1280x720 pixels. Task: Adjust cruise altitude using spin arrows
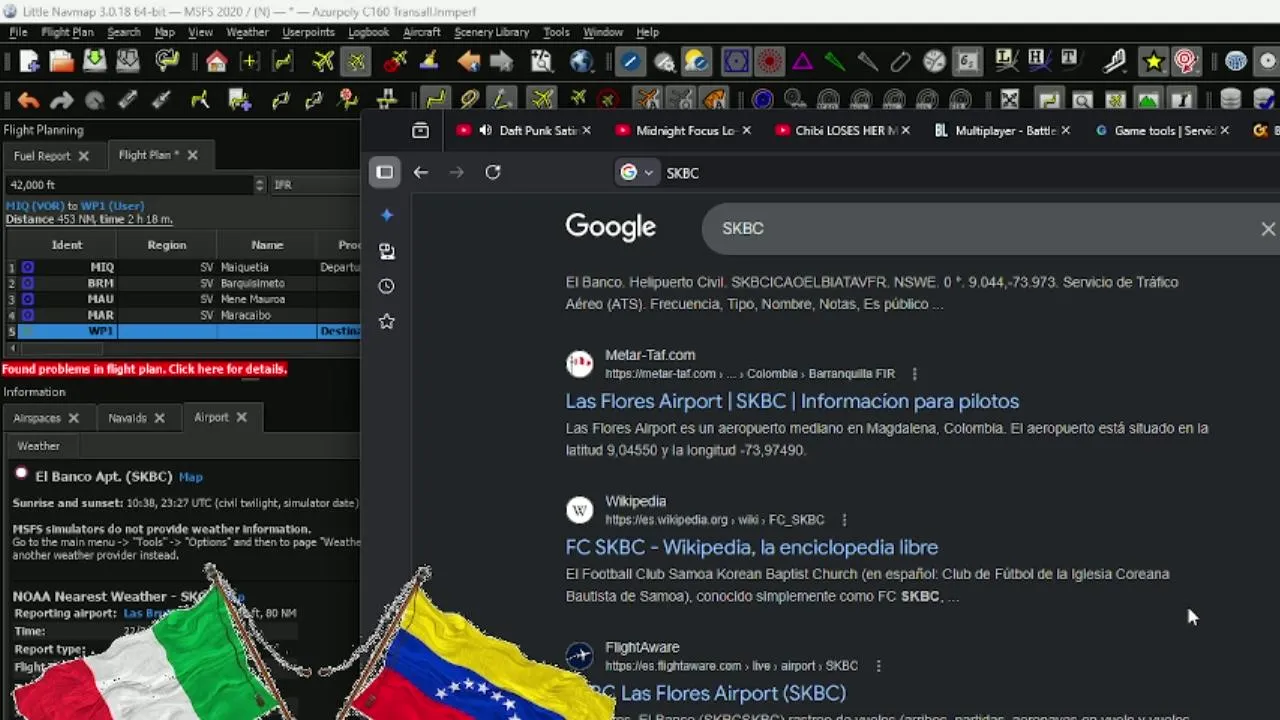pyautogui.click(x=260, y=184)
